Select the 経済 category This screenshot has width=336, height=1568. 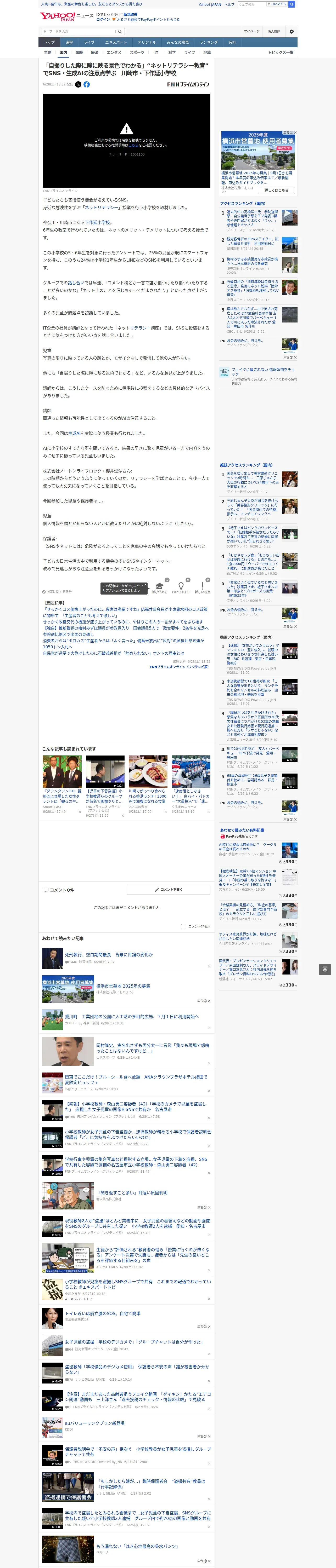click(x=94, y=52)
